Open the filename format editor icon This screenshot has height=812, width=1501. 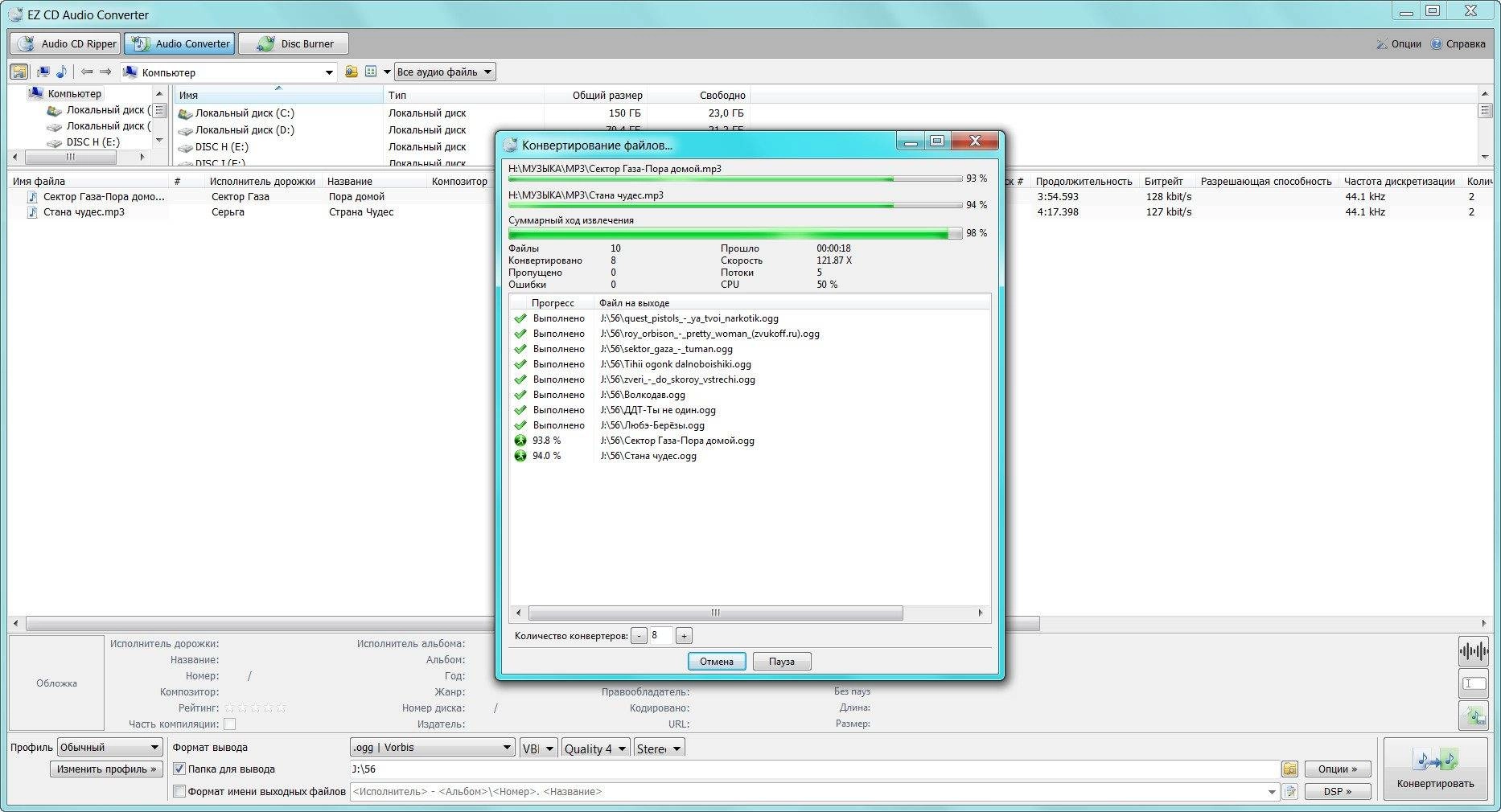pyautogui.click(x=1289, y=792)
